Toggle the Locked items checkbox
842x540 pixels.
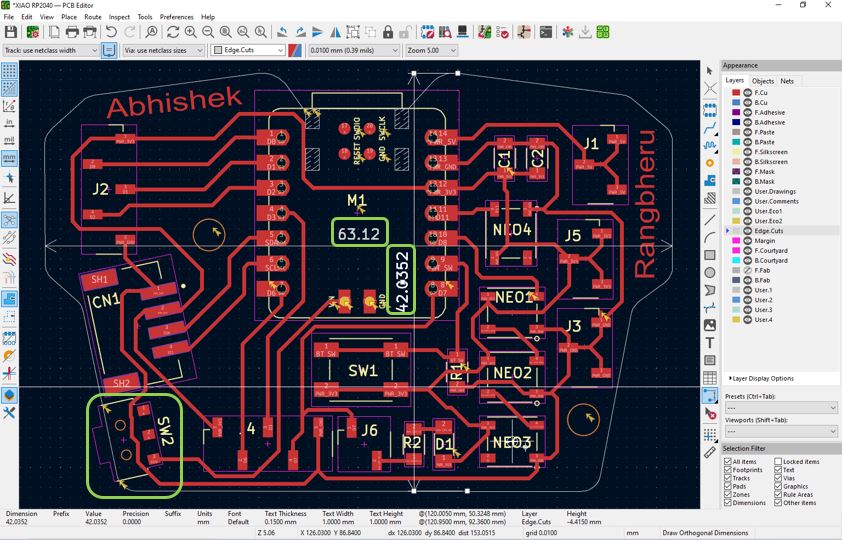778,462
